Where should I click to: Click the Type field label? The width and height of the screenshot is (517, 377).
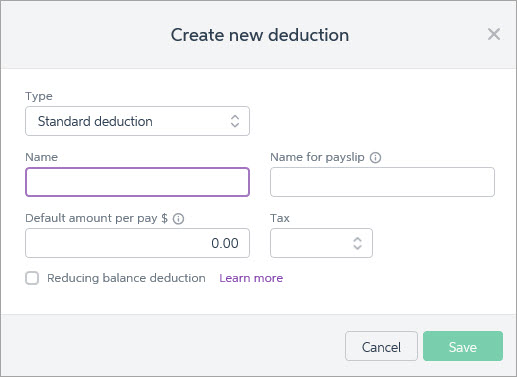pyautogui.click(x=39, y=96)
